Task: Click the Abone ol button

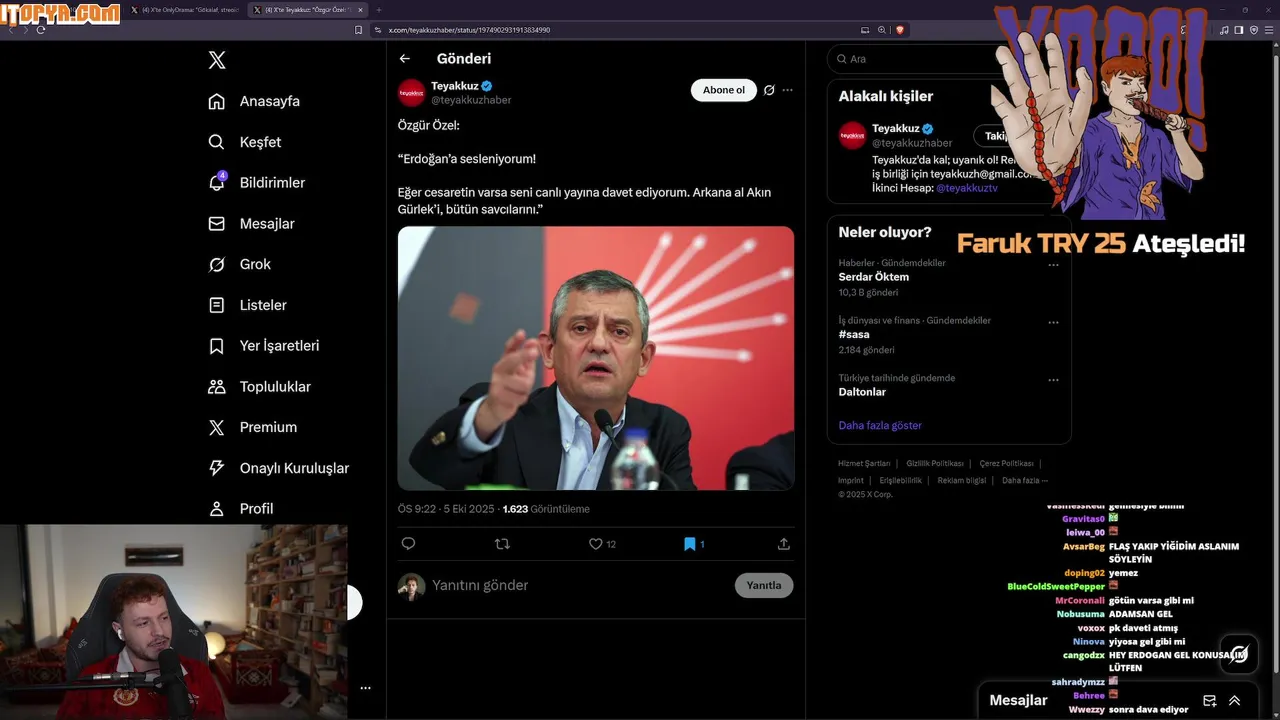Action: (723, 90)
